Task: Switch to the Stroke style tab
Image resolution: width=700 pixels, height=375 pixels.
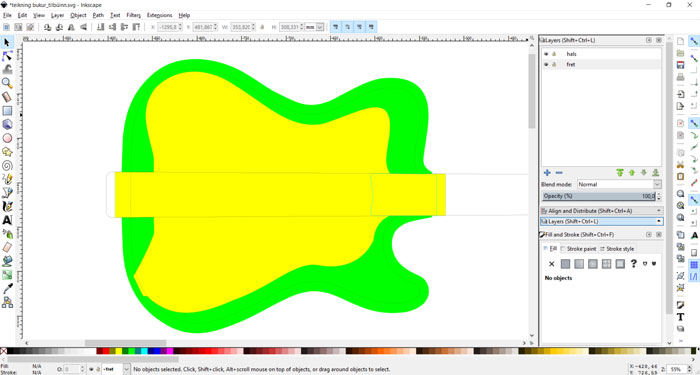Action: (x=617, y=249)
